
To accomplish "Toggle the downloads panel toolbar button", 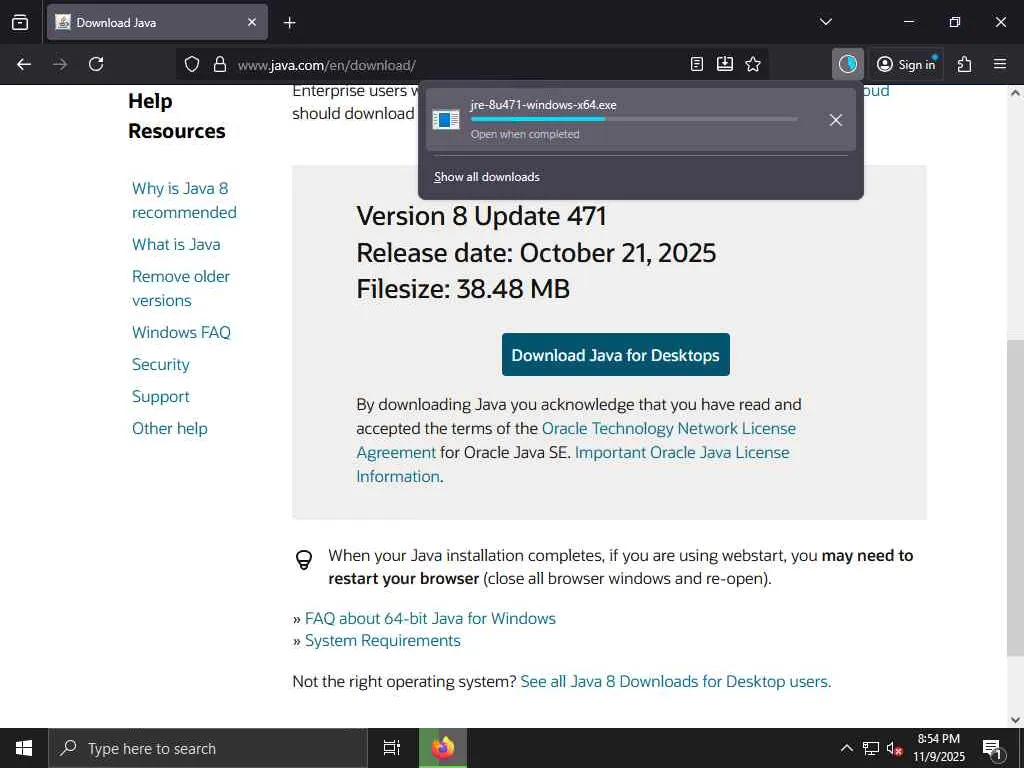I will point(848,64).
